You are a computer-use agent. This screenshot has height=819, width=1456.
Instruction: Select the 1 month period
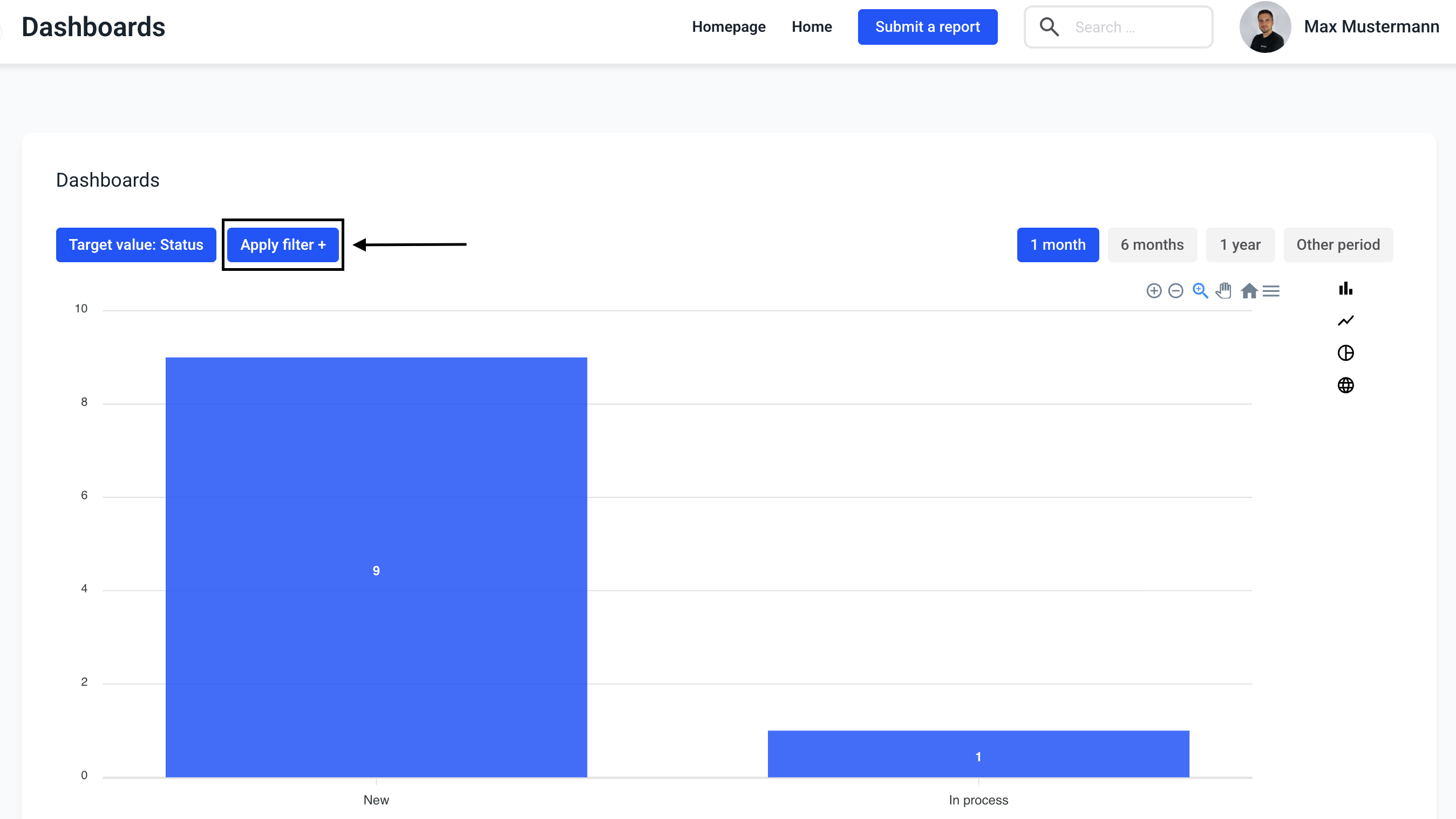click(x=1058, y=245)
